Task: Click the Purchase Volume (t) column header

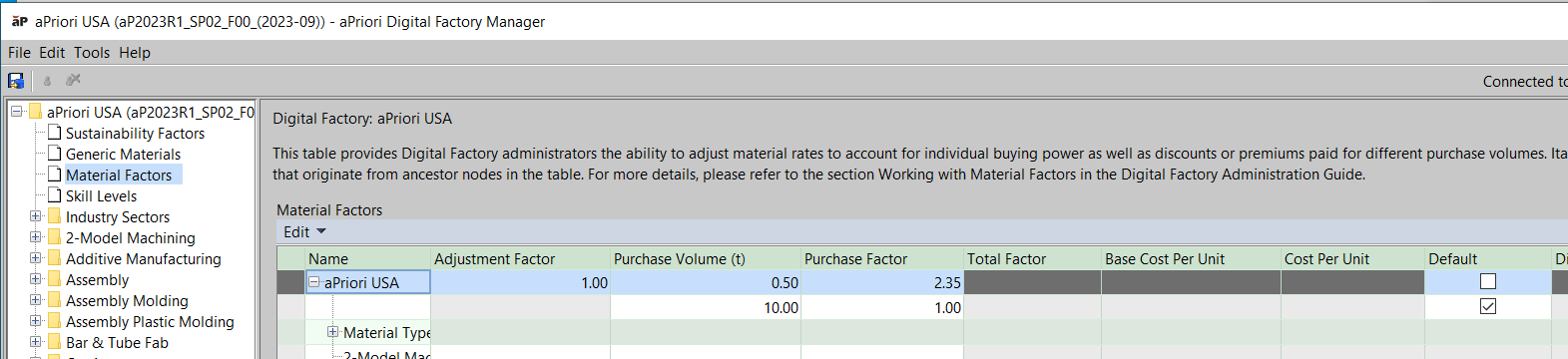Action: (705, 258)
